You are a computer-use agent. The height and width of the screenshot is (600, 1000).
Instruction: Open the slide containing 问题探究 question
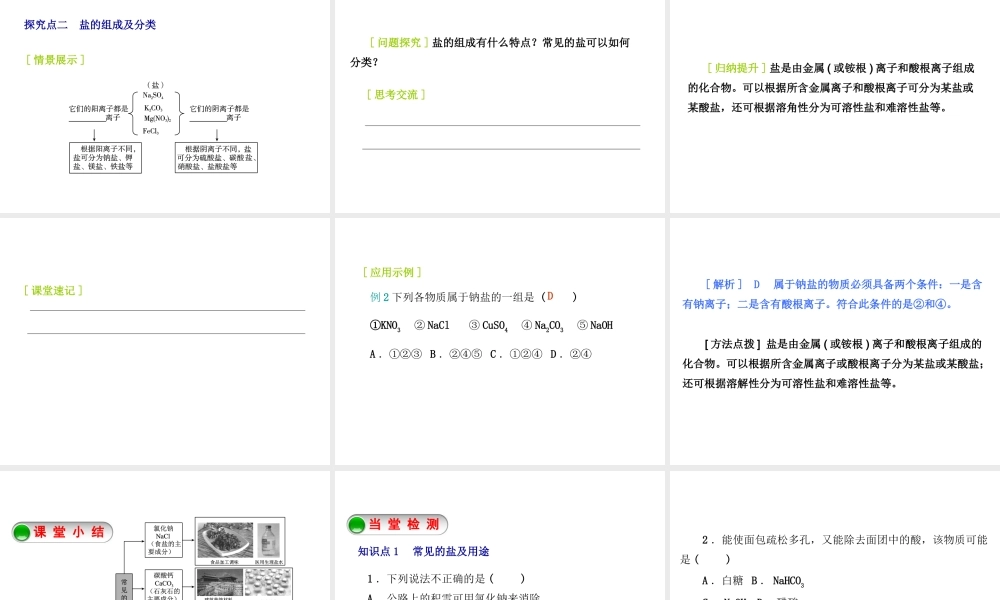(x=499, y=106)
